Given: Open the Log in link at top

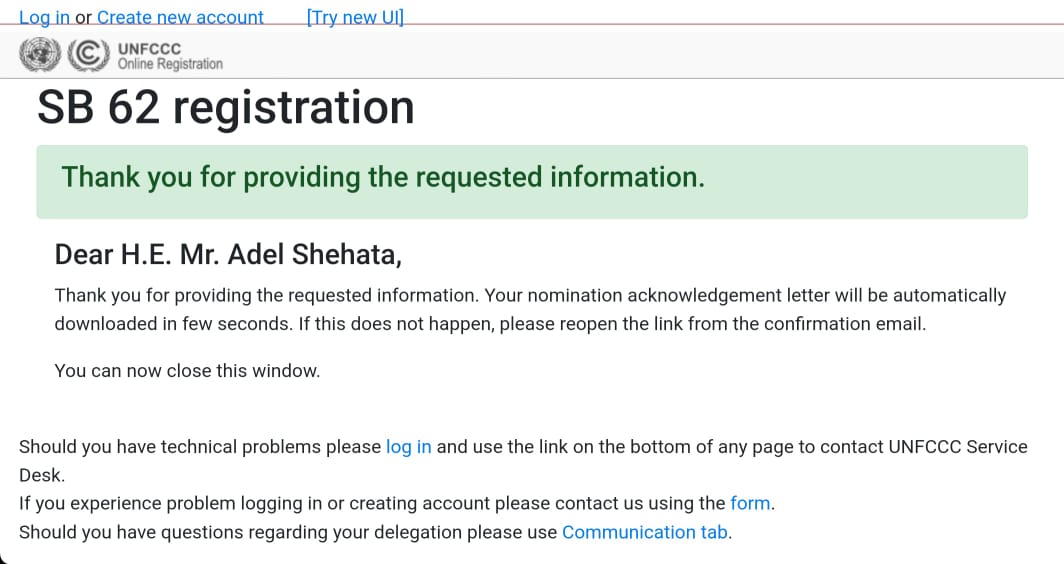Looking at the screenshot, I should (44, 17).
